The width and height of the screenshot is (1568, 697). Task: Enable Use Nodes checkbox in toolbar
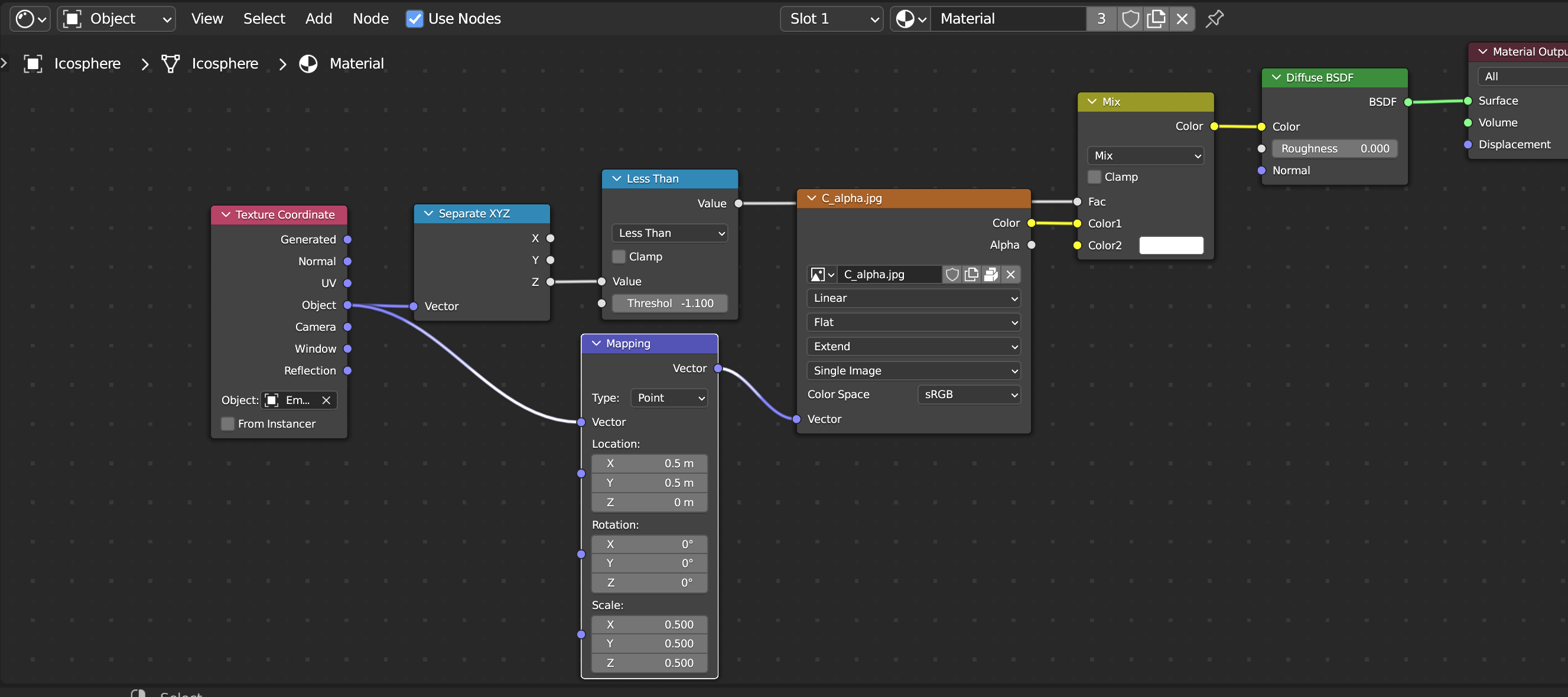point(414,18)
